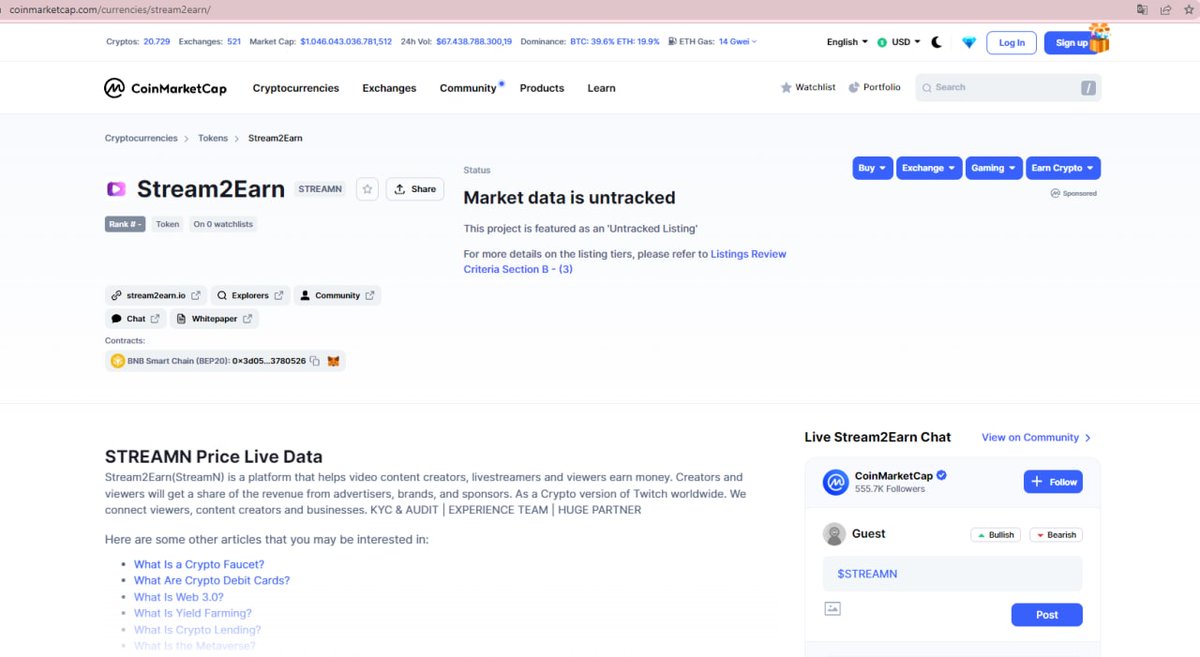This screenshot has height=657, width=1200.
Task: Click the gift box icon
Action: [x=1100, y=37]
